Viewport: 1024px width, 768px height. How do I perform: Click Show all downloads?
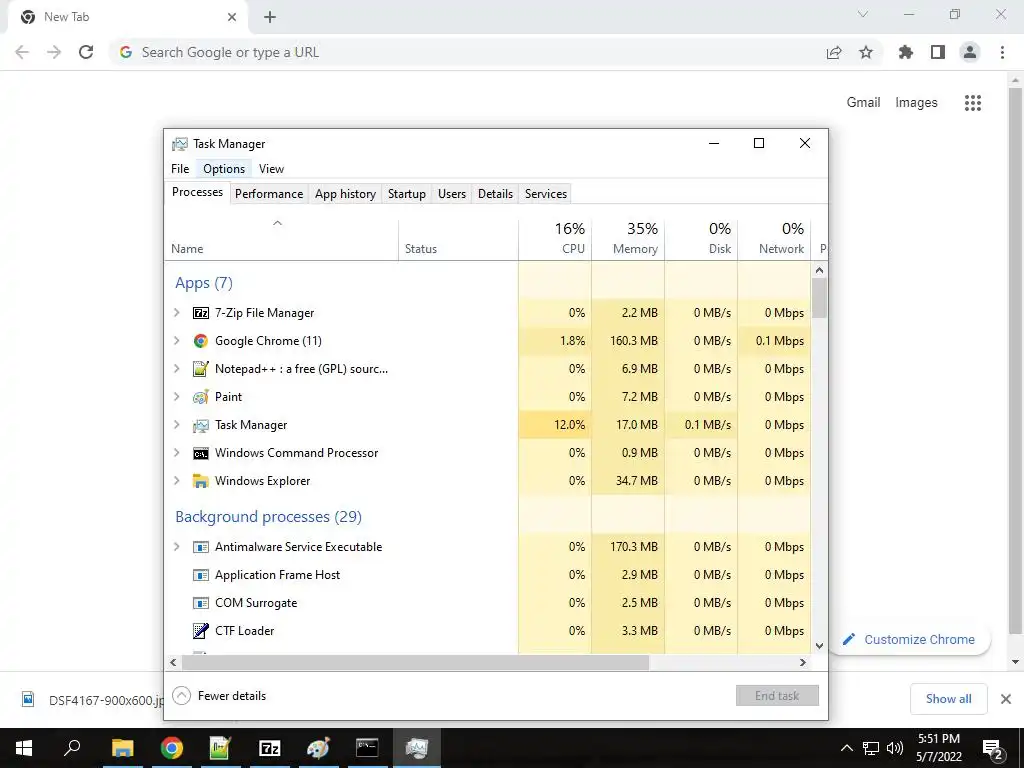point(948,699)
